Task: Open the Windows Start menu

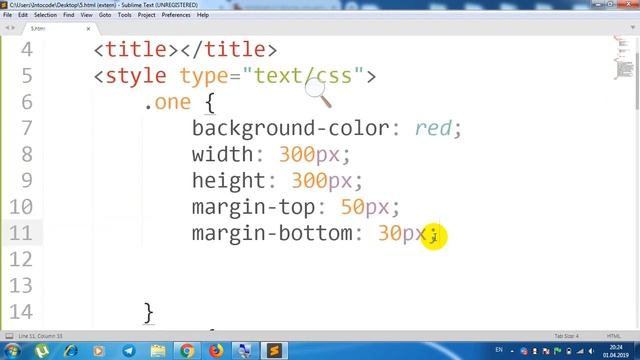Action: tap(12, 351)
